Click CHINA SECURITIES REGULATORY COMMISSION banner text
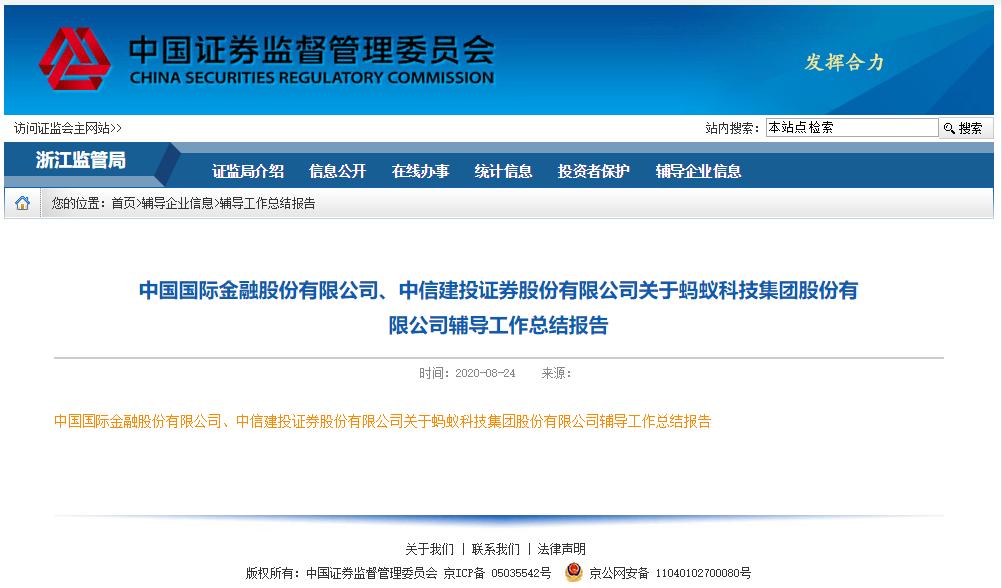 click(x=312, y=78)
